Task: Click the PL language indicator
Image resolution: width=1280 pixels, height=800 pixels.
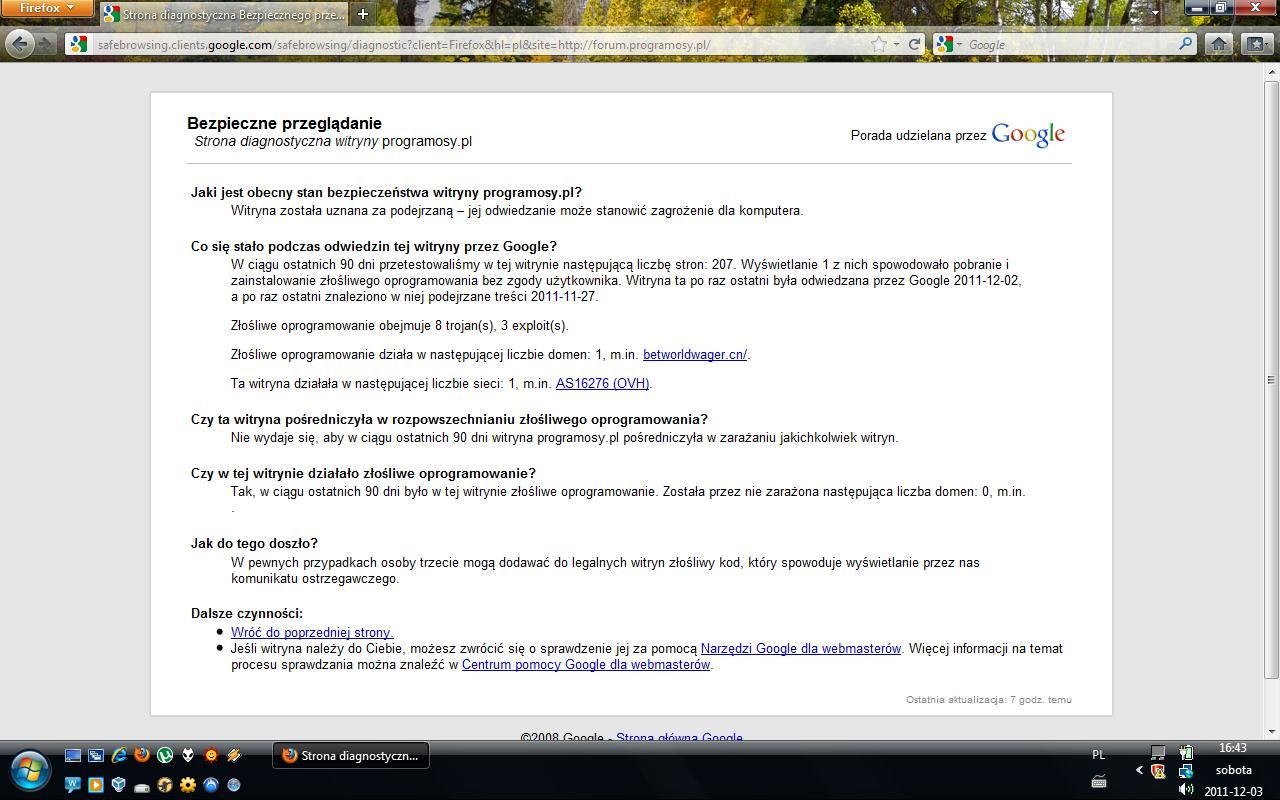Action: tap(1098, 755)
